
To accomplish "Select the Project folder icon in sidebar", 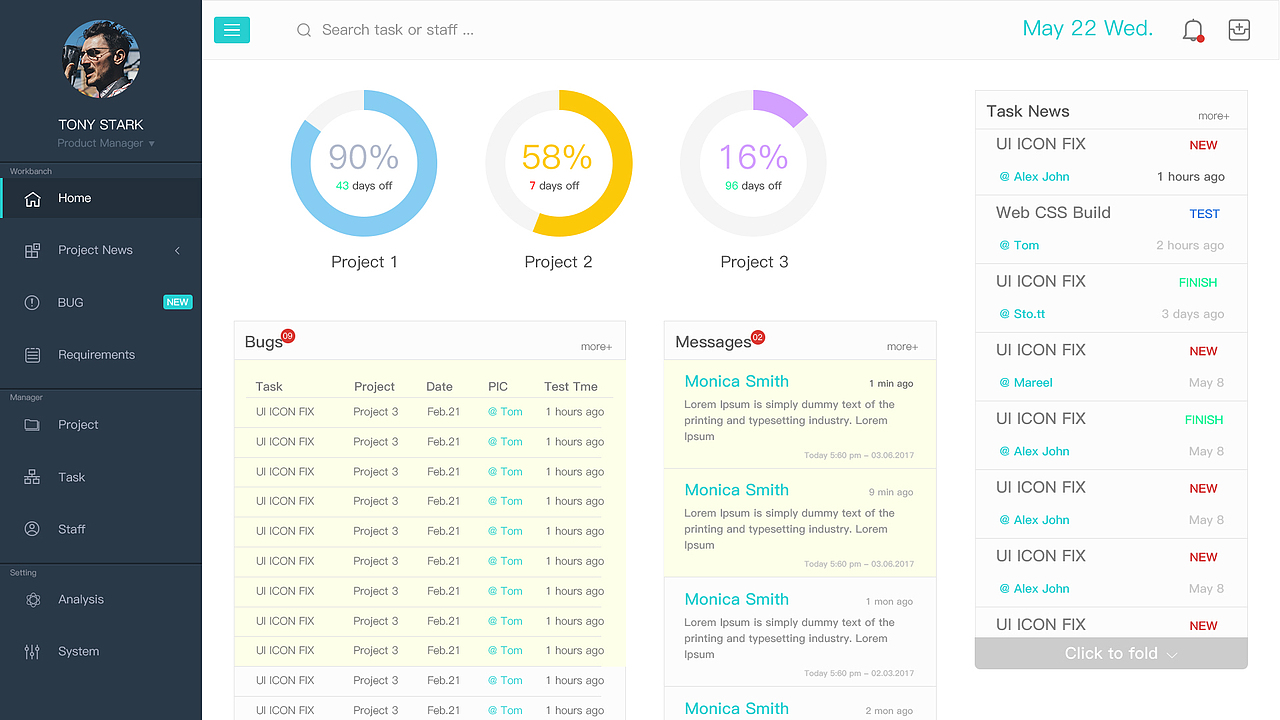I will (33, 424).
